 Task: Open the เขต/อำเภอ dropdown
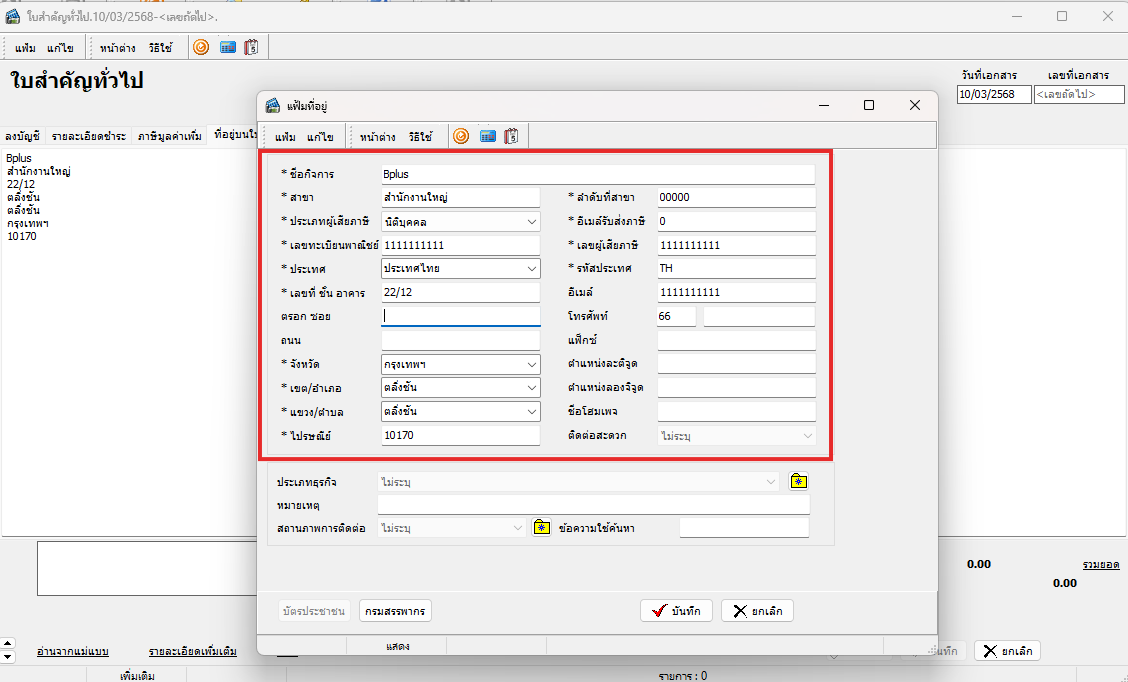click(x=531, y=388)
